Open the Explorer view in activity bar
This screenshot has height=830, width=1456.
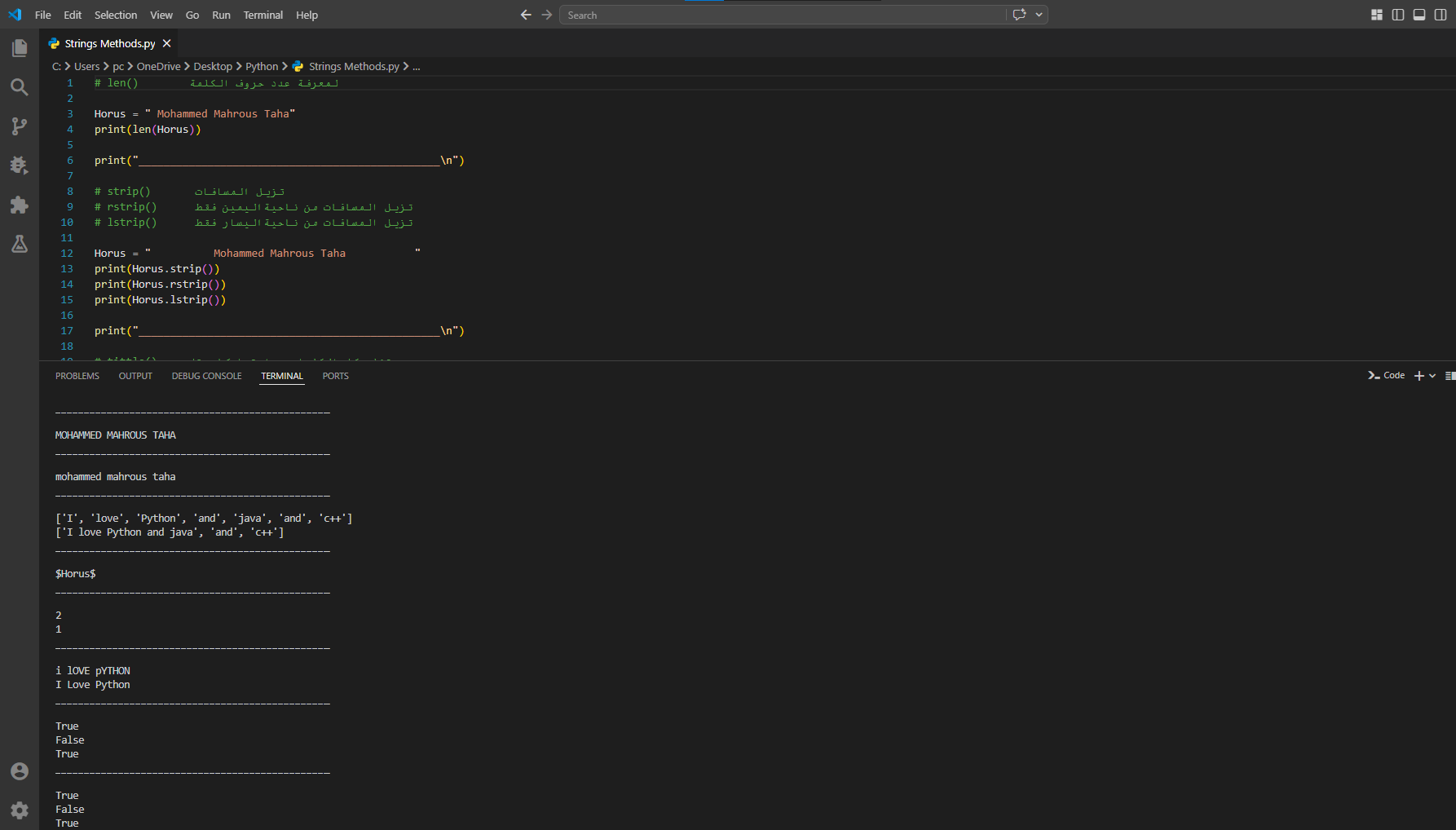tap(20, 48)
